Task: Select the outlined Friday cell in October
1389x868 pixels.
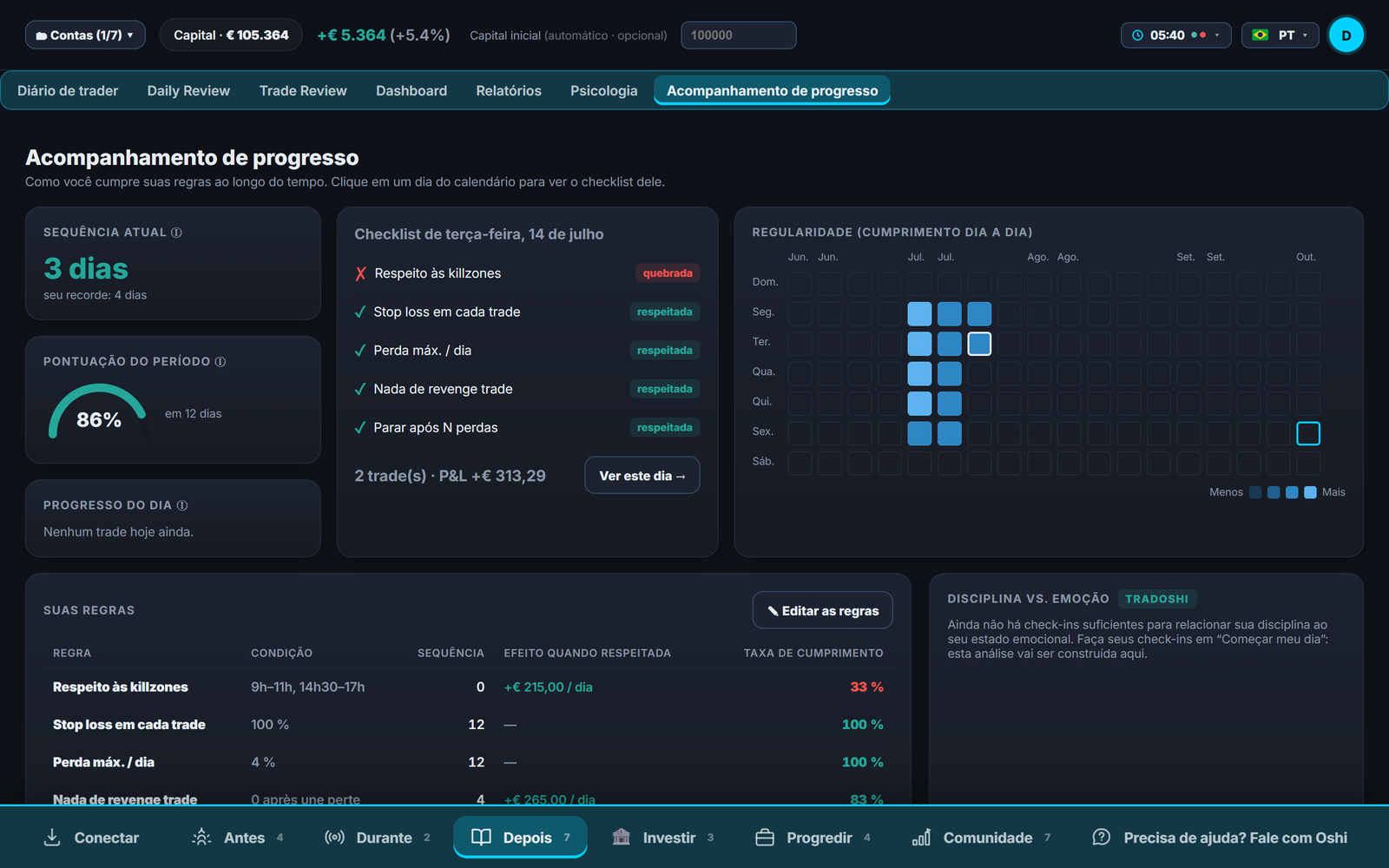Action: tap(1307, 433)
